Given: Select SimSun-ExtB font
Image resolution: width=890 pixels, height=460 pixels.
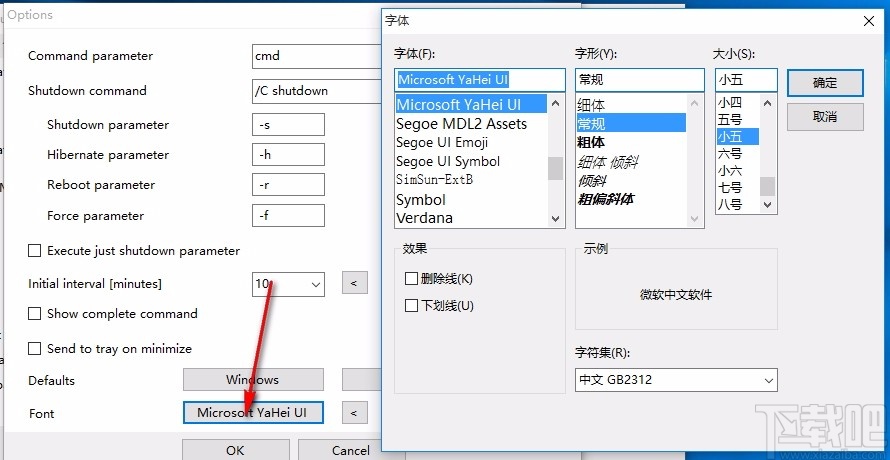Looking at the screenshot, I should click(x=471, y=180).
